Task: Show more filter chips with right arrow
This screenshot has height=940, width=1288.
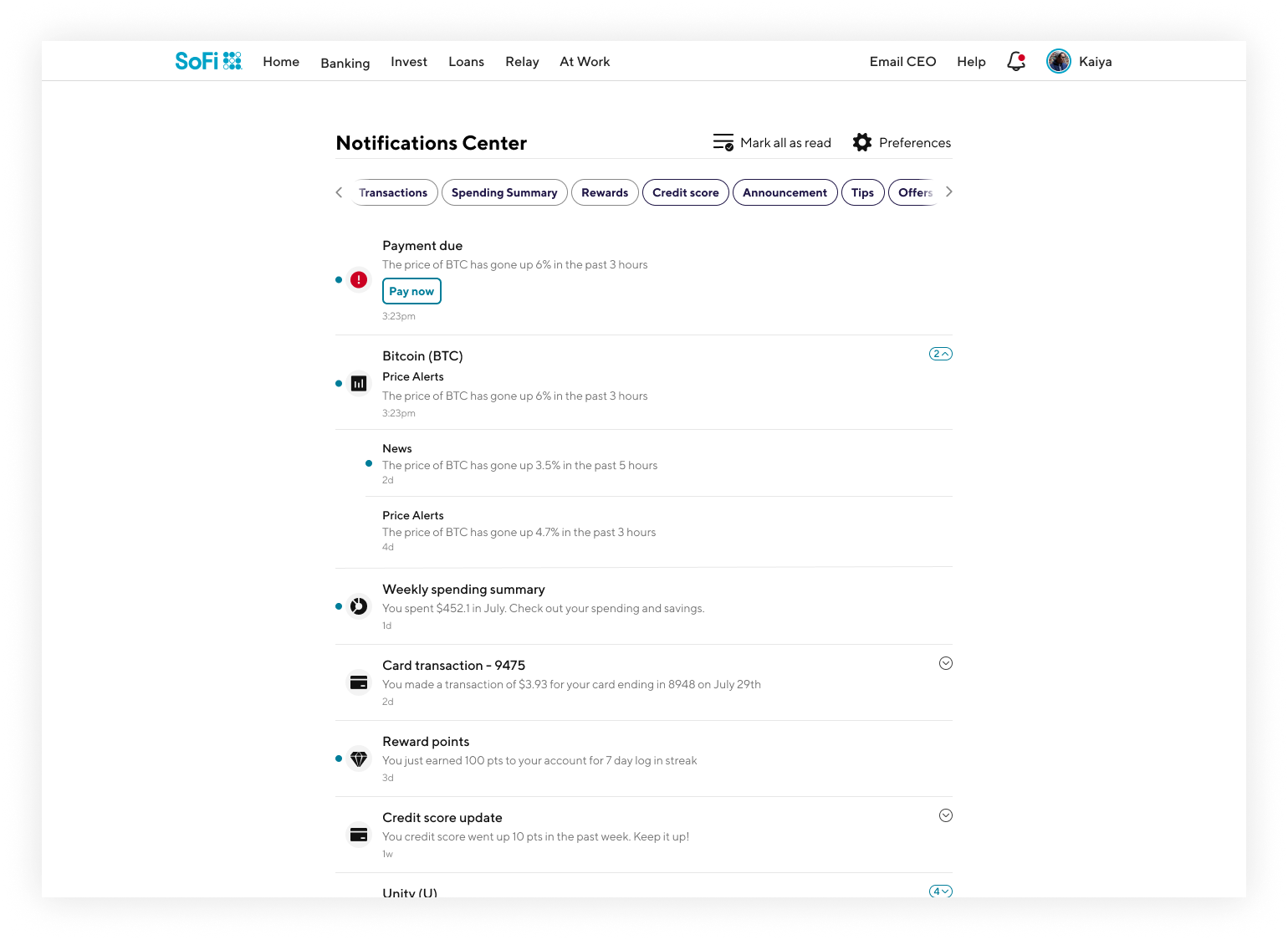Action: point(948,192)
